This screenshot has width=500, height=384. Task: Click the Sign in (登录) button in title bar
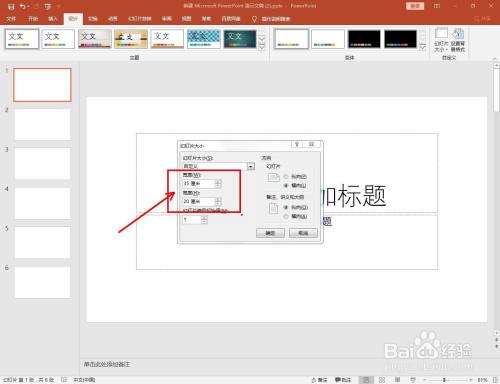click(x=415, y=6)
